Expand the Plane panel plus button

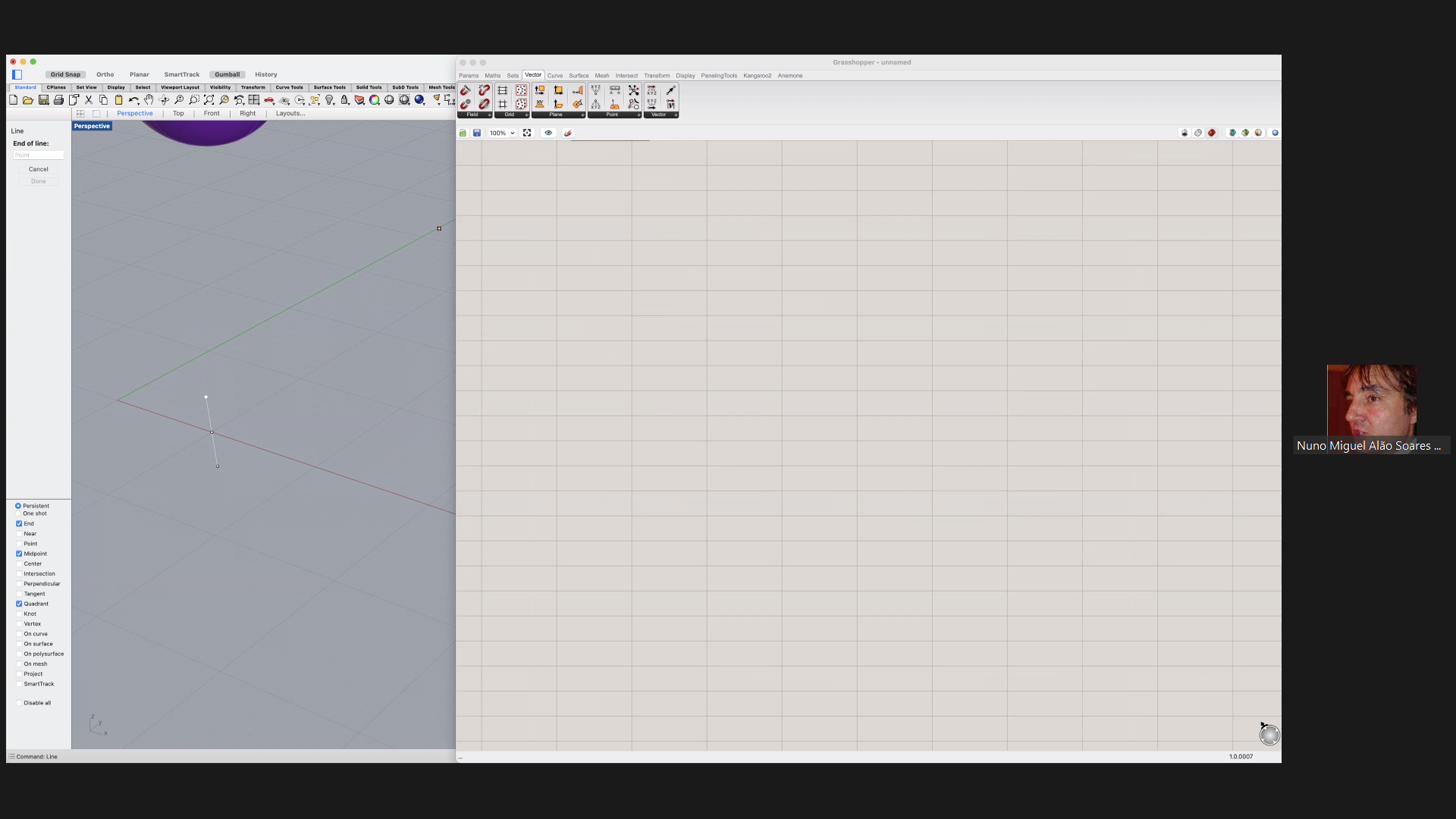click(582, 115)
